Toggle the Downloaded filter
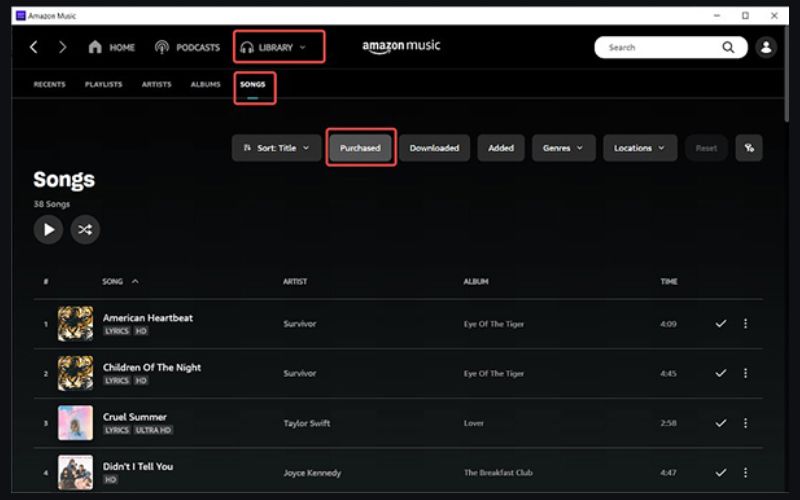Image resolution: width=800 pixels, height=500 pixels. (x=435, y=148)
